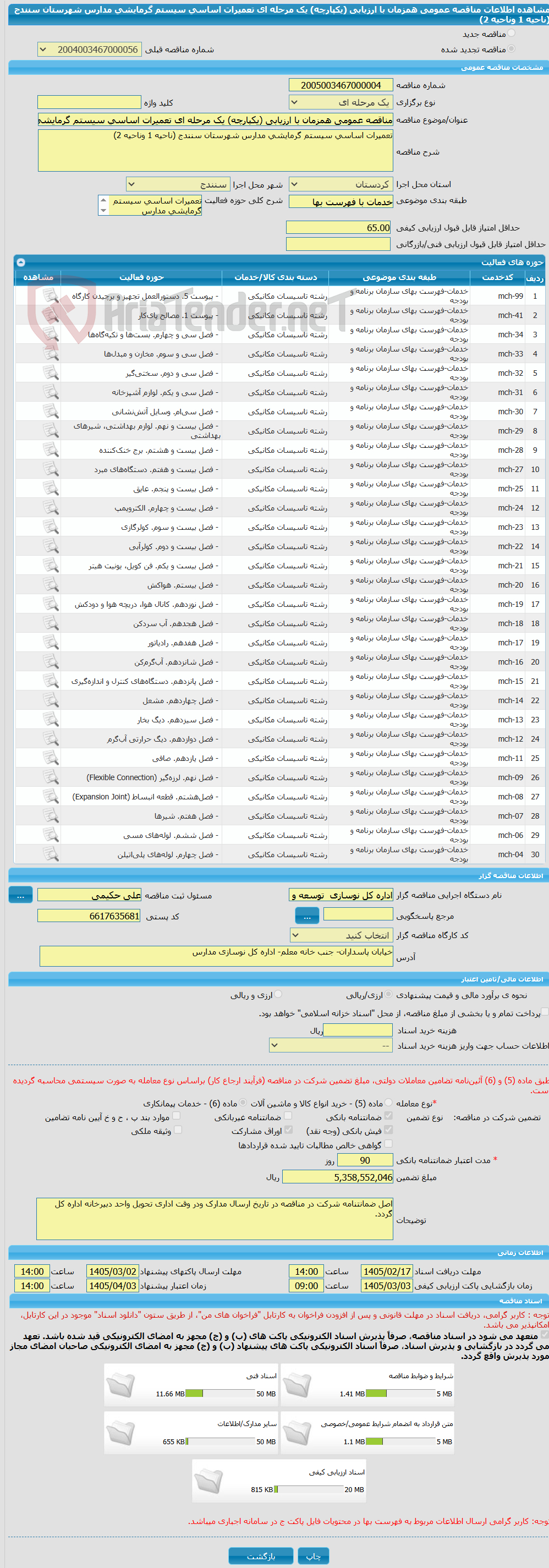
Task: Open view icon for row mch-30
Action: click(51, 412)
